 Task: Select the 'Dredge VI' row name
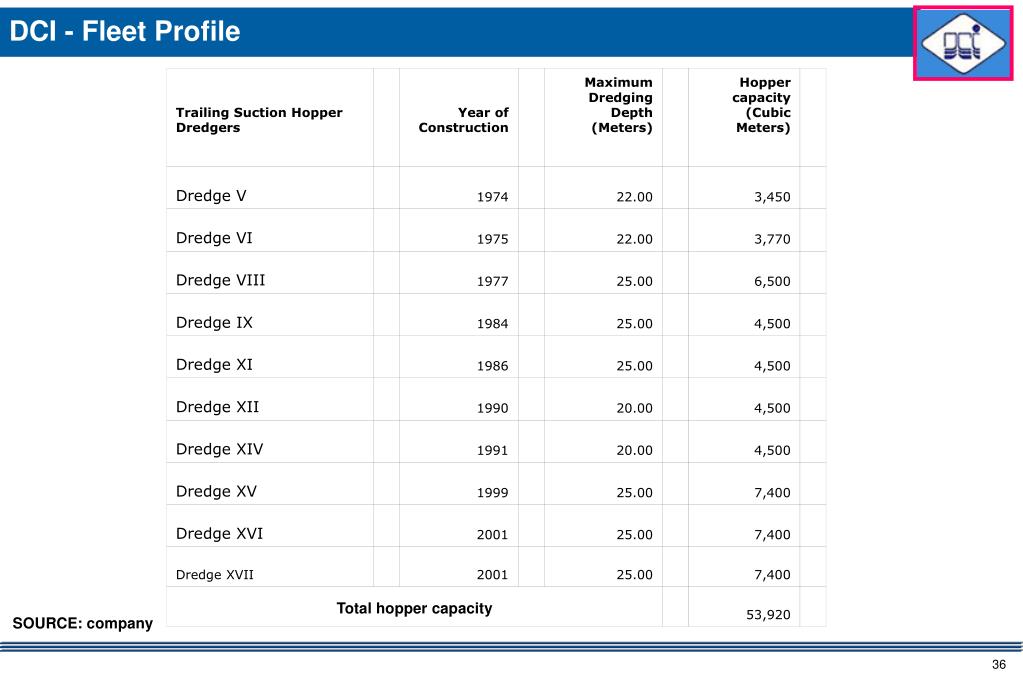click(x=214, y=238)
